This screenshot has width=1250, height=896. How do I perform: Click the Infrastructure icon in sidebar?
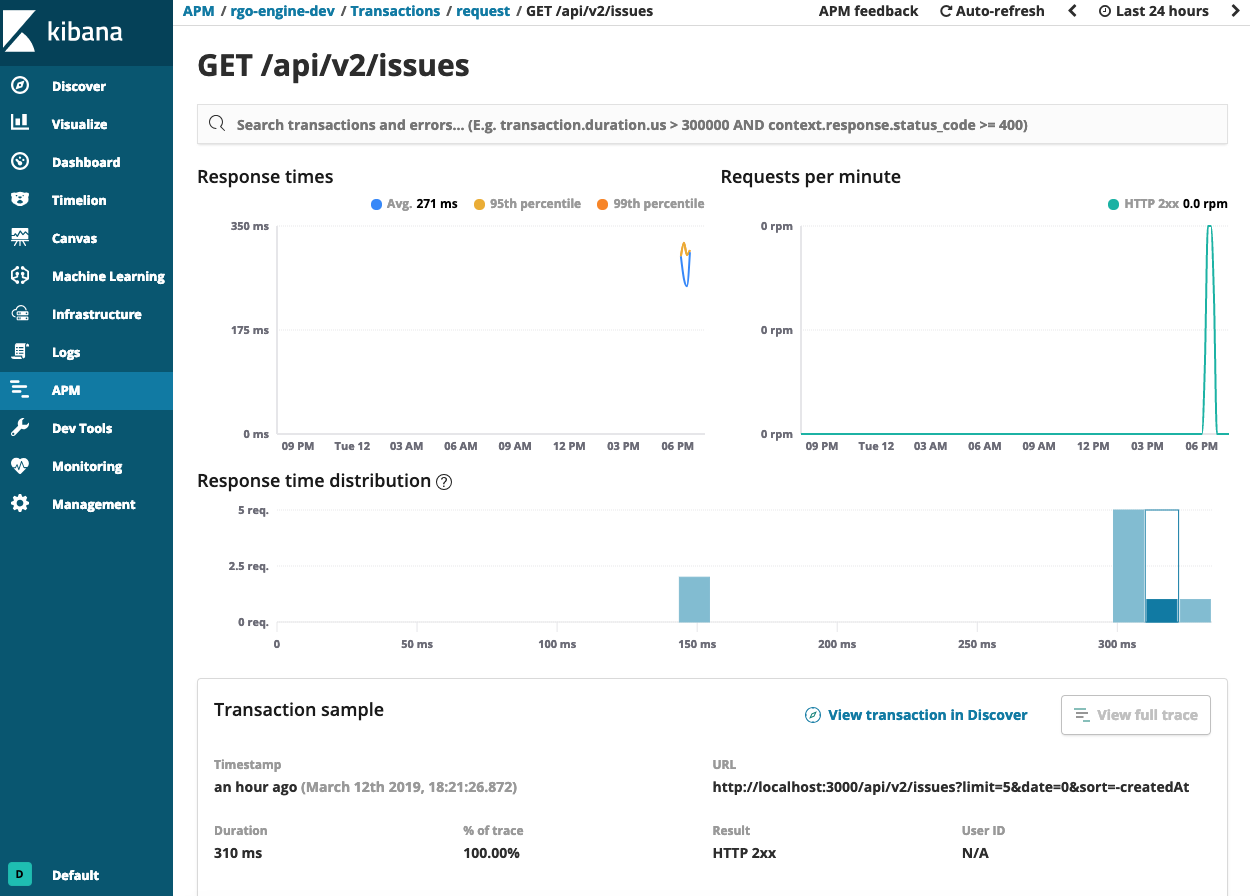[x=20, y=313]
